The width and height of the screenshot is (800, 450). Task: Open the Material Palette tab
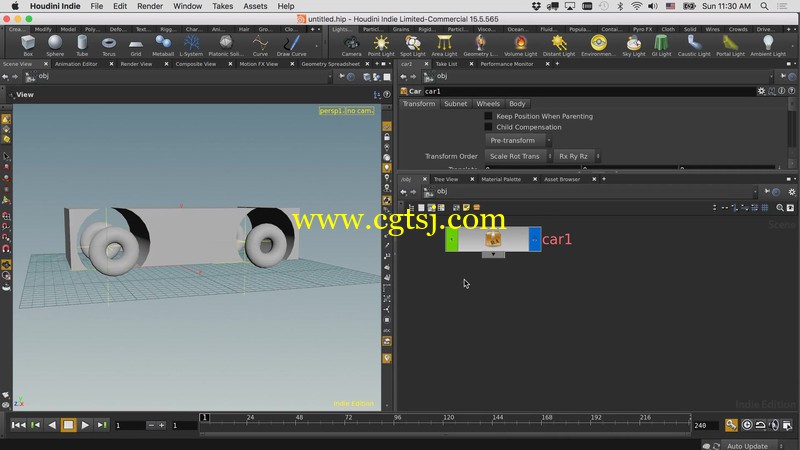(x=501, y=179)
